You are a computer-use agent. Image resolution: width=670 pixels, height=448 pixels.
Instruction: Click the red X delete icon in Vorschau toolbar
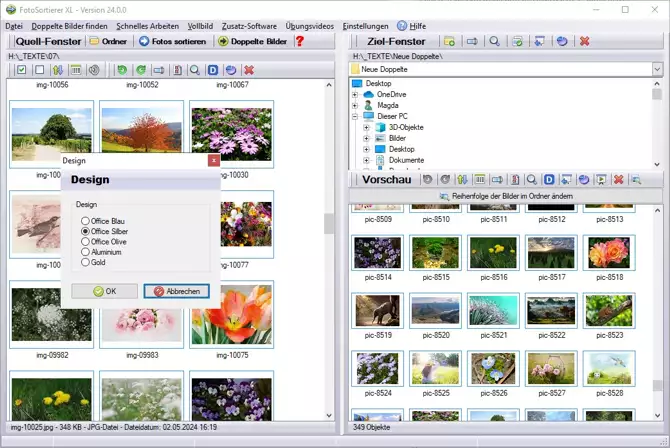[619, 180]
